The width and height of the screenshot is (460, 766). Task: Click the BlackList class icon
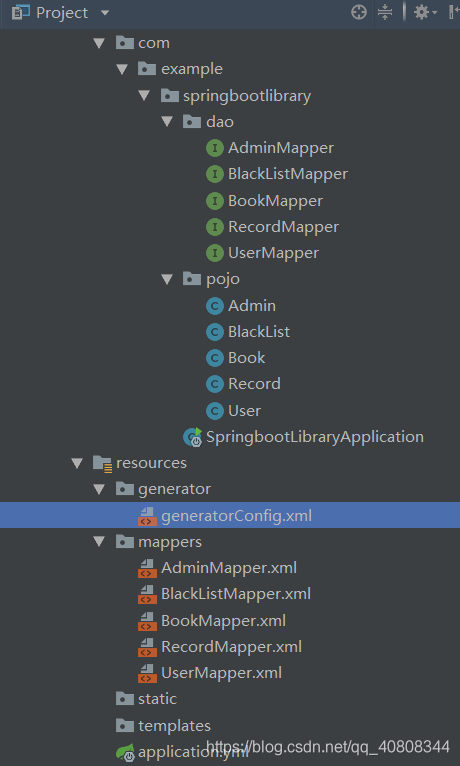[215, 332]
